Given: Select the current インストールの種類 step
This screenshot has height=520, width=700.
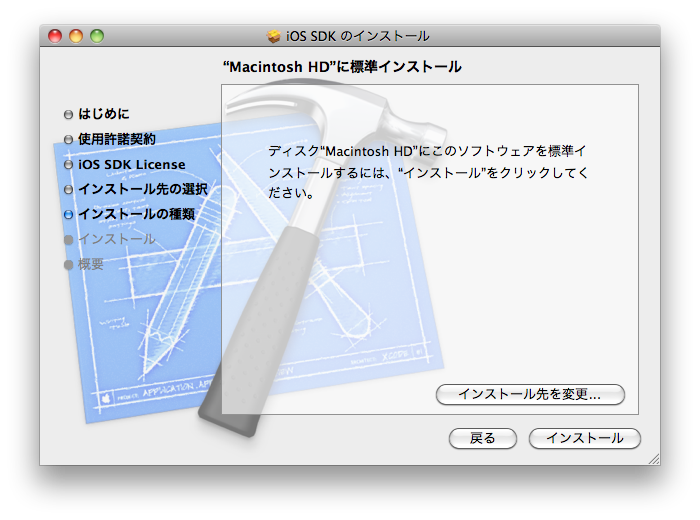Looking at the screenshot, I should click(x=136, y=214).
